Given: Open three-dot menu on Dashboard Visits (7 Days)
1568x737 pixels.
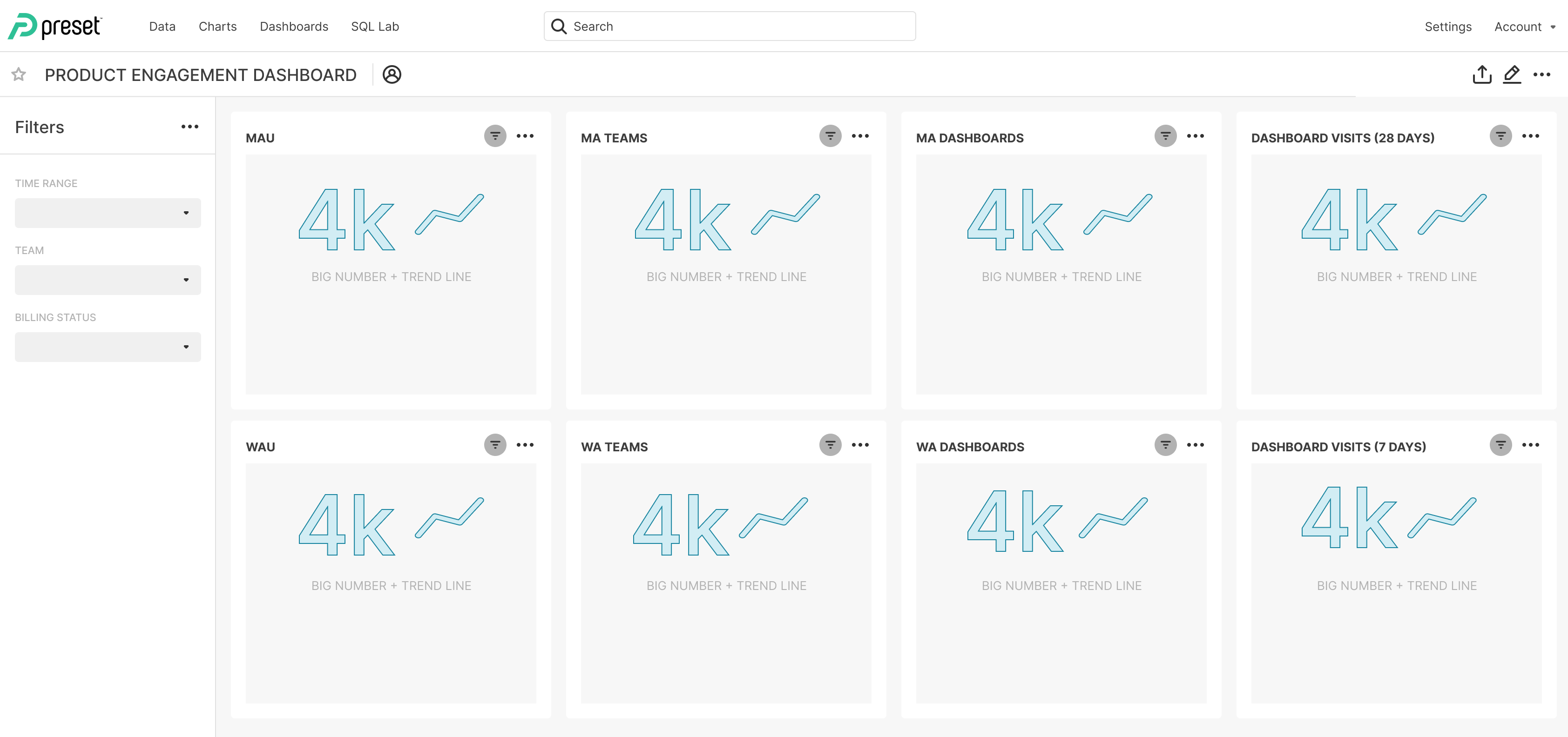Looking at the screenshot, I should tap(1530, 444).
